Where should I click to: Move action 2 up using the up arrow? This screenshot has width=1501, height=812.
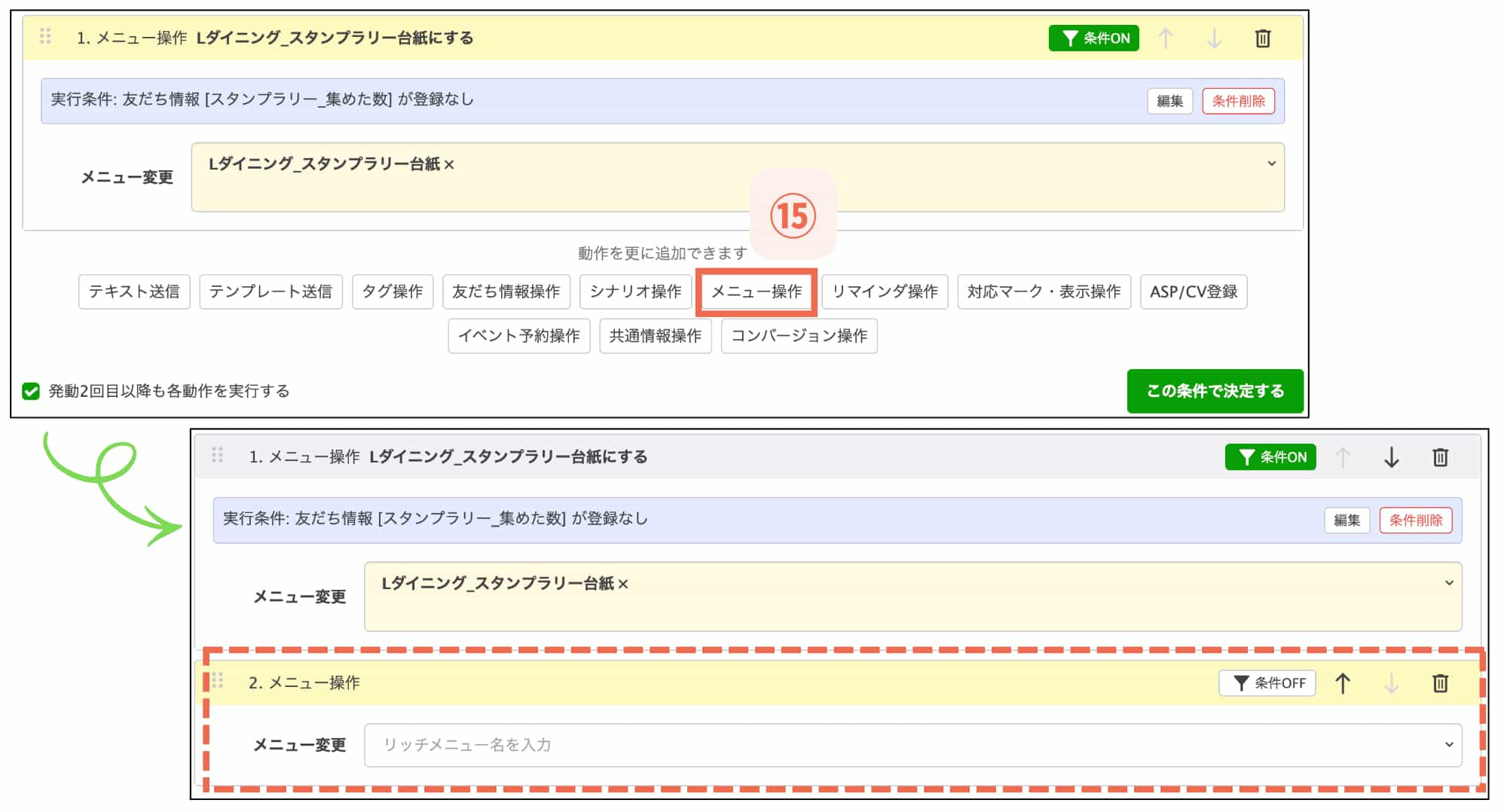click(1344, 683)
